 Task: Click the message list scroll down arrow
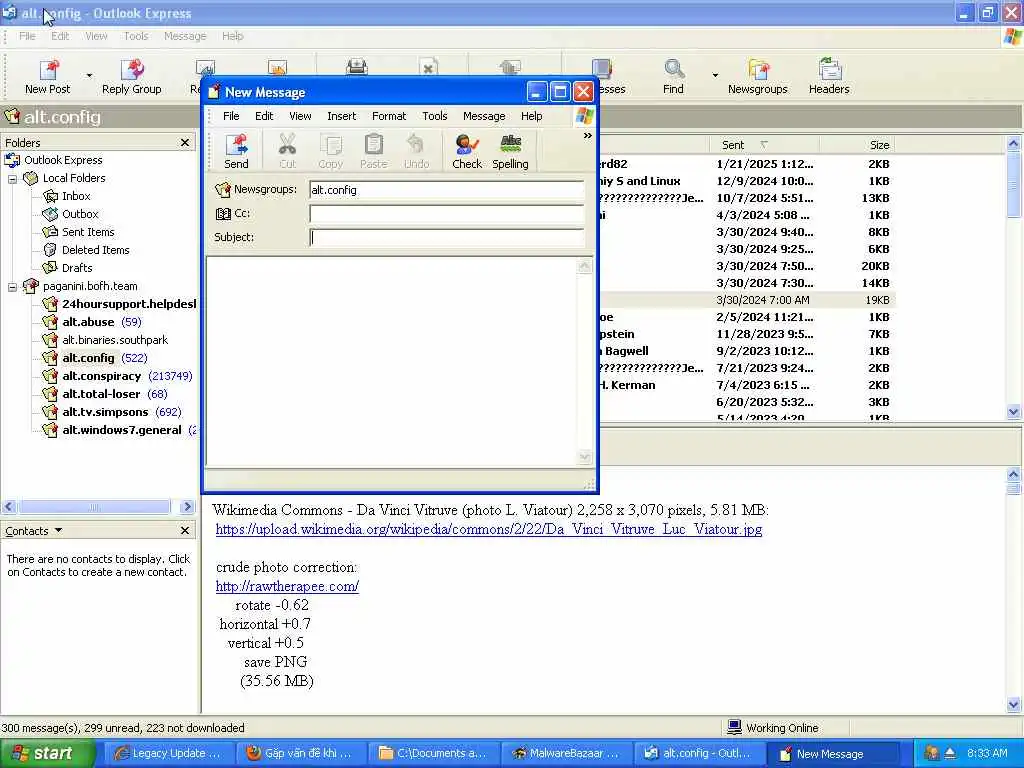tap(1013, 412)
